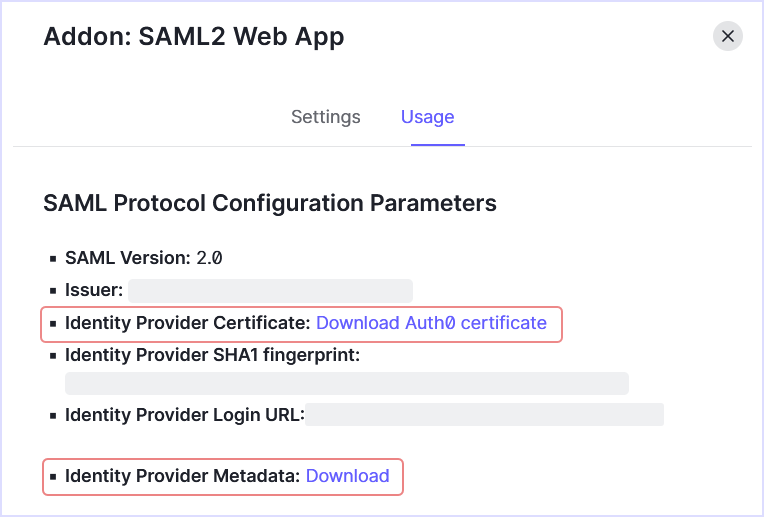
Task: Click the Identity Provider Metadata label
Action: [x=182, y=476]
